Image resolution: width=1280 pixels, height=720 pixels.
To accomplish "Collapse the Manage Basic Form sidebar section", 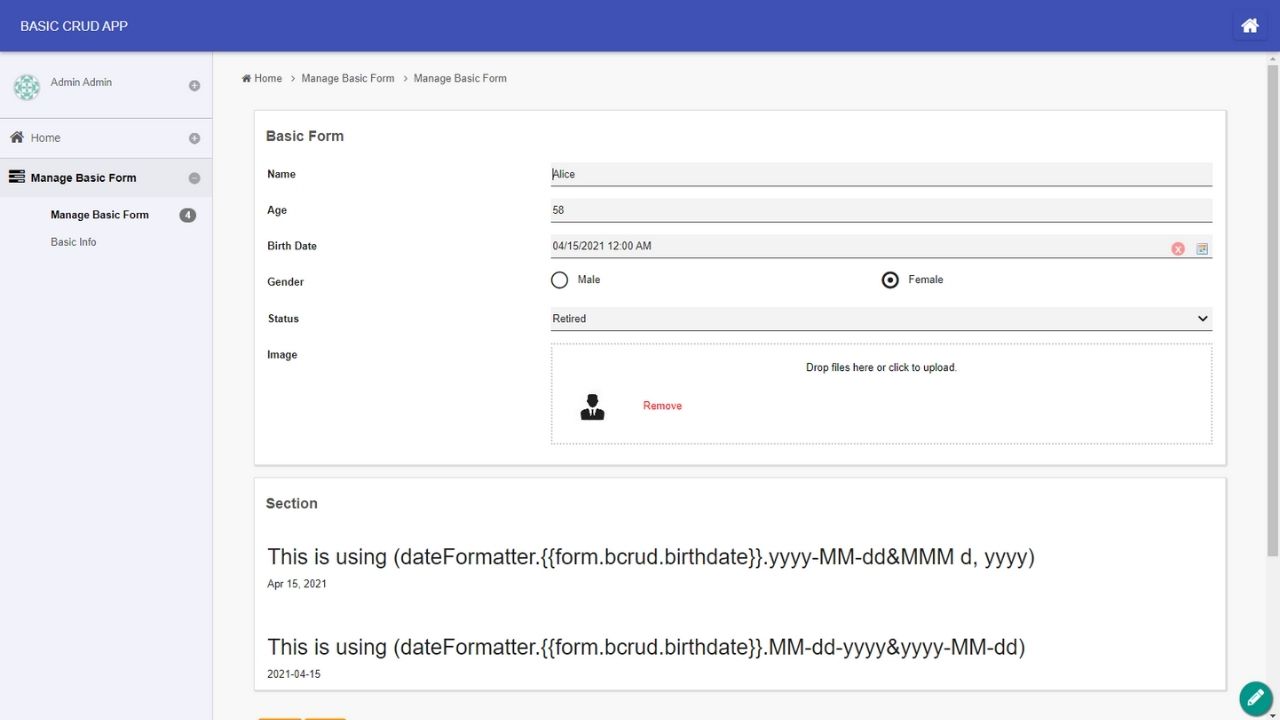I will coord(194,179).
